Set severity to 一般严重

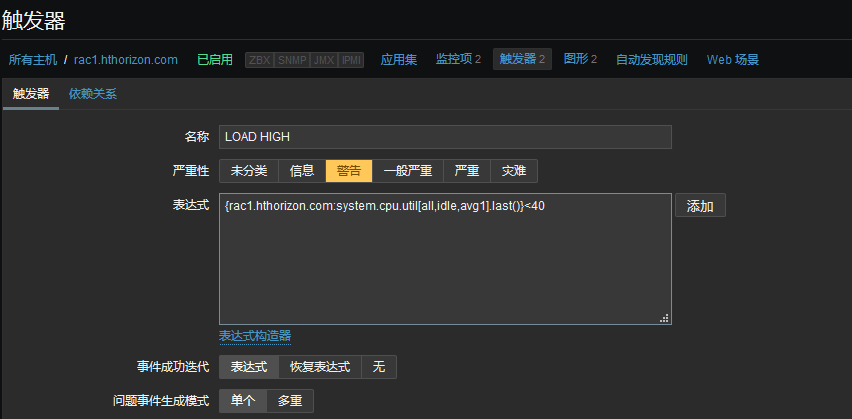[408, 171]
